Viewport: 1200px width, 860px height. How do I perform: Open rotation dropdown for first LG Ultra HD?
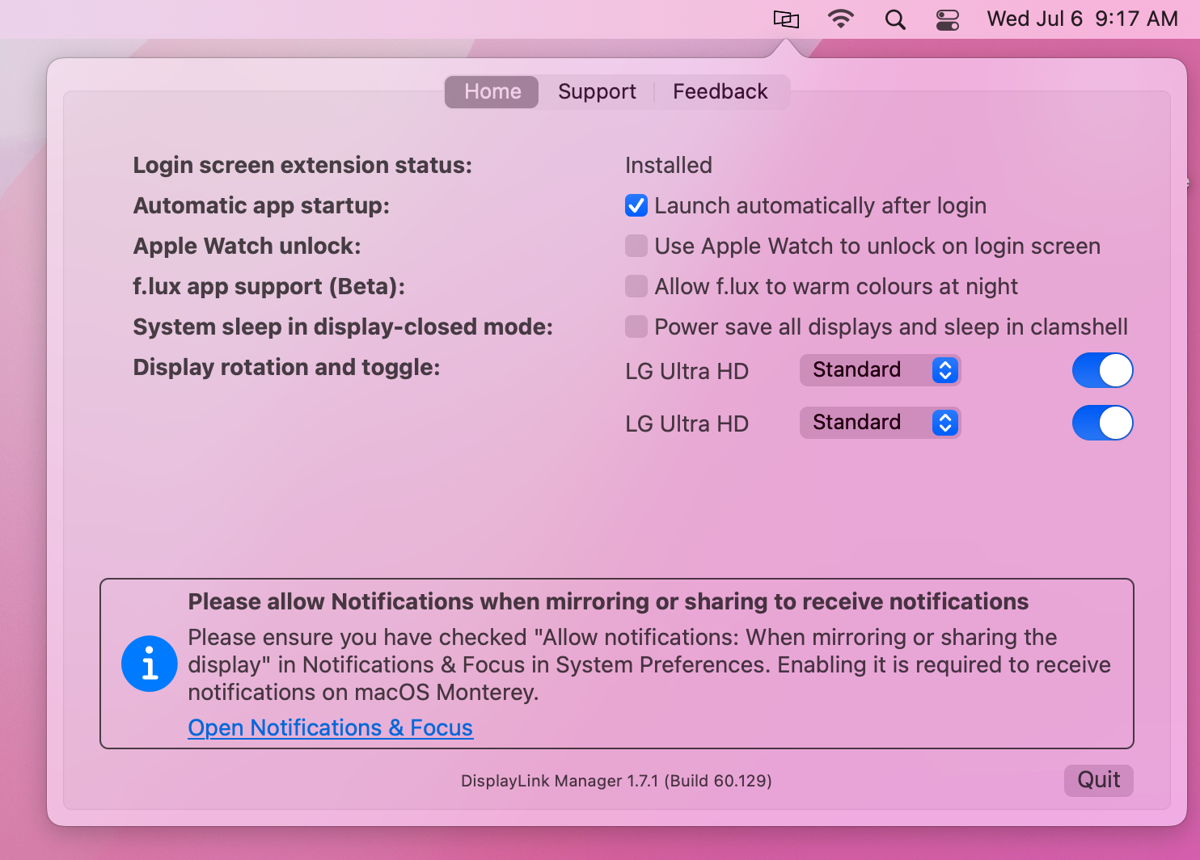tap(880, 370)
